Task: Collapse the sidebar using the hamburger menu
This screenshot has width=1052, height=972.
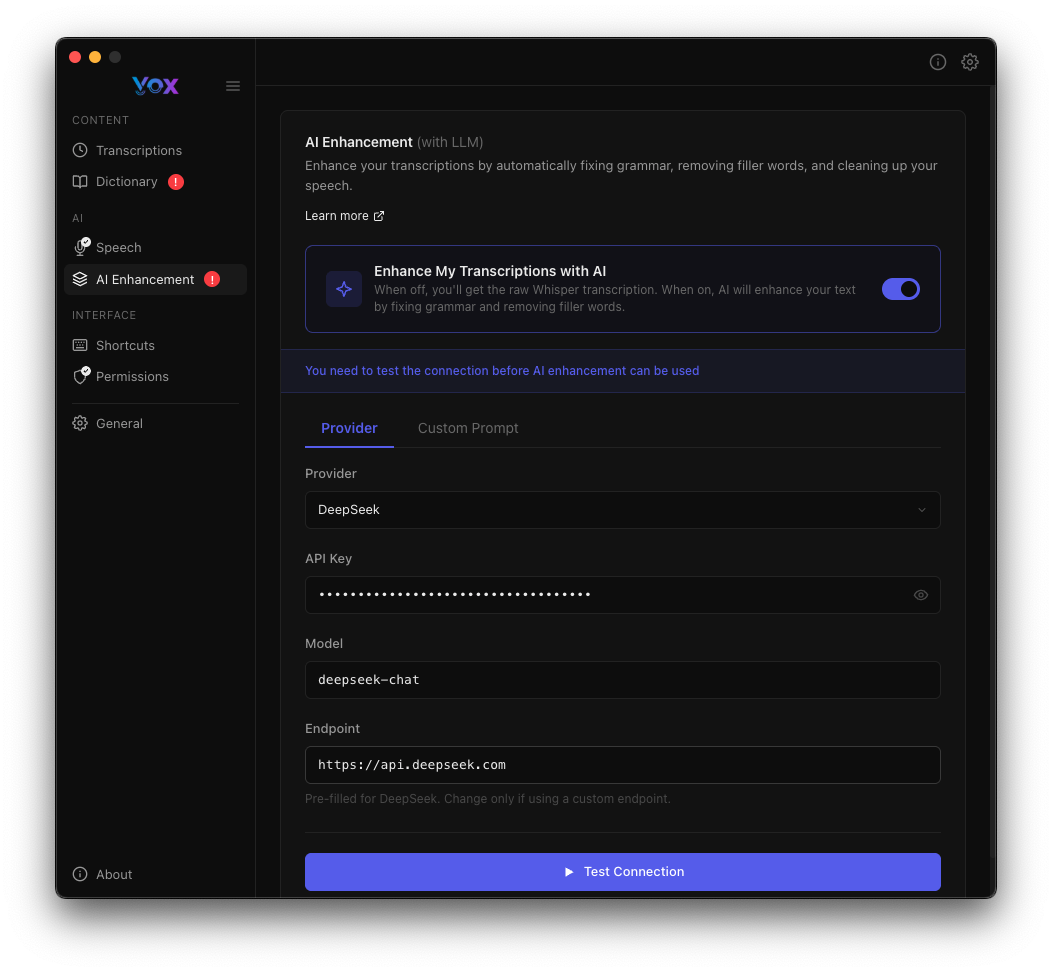Action: coord(233,85)
